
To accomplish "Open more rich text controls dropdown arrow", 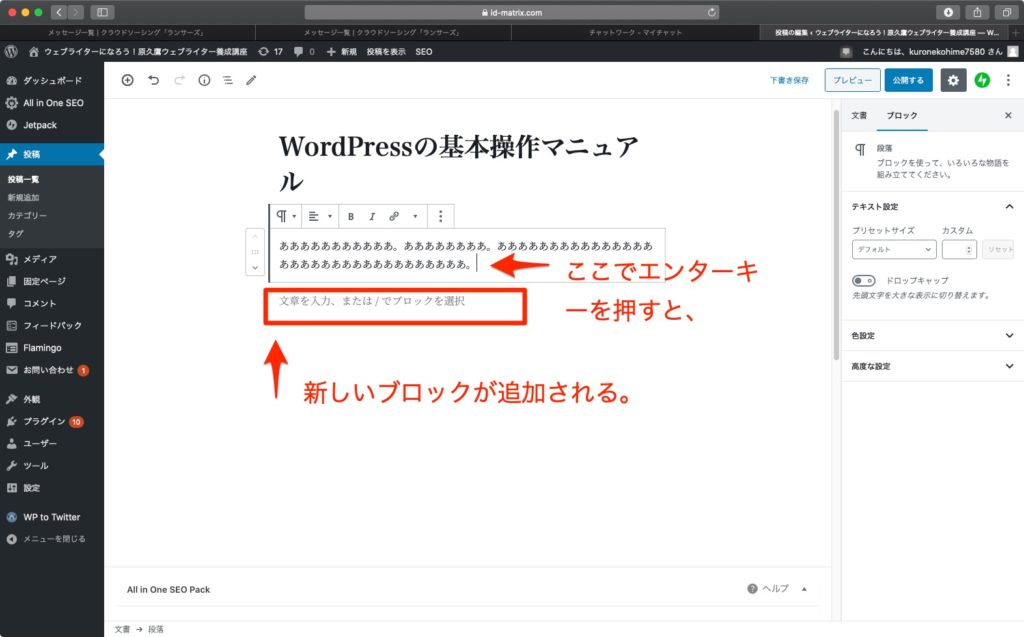I will pyautogui.click(x=415, y=216).
